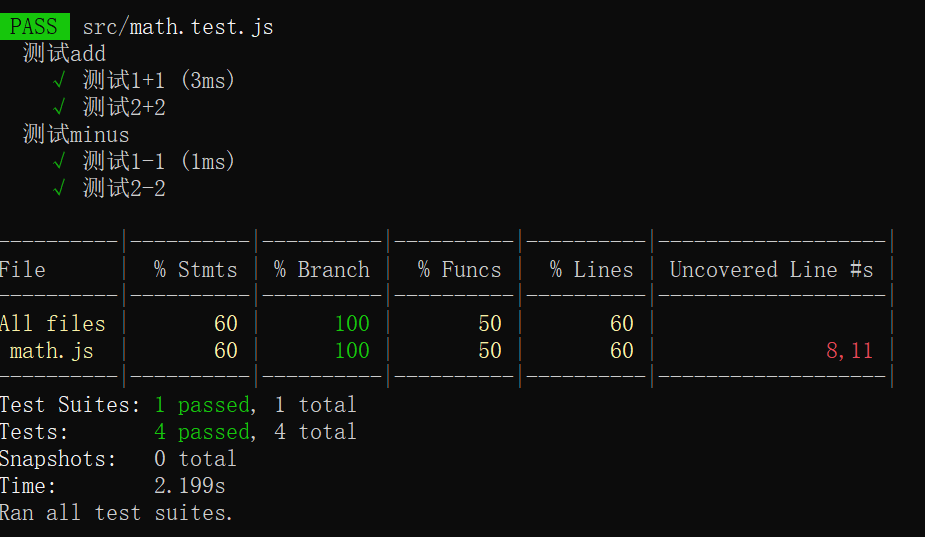Click the % Funcs column header
Viewport: 925px width, 537px height.
click(459, 270)
